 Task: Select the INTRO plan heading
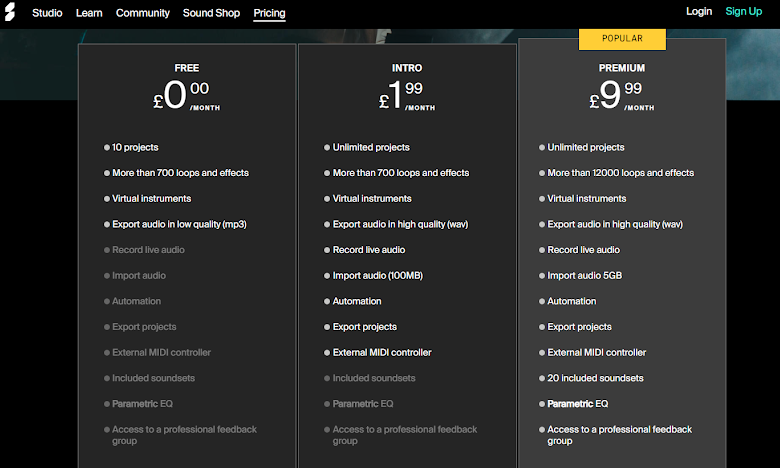click(x=407, y=68)
